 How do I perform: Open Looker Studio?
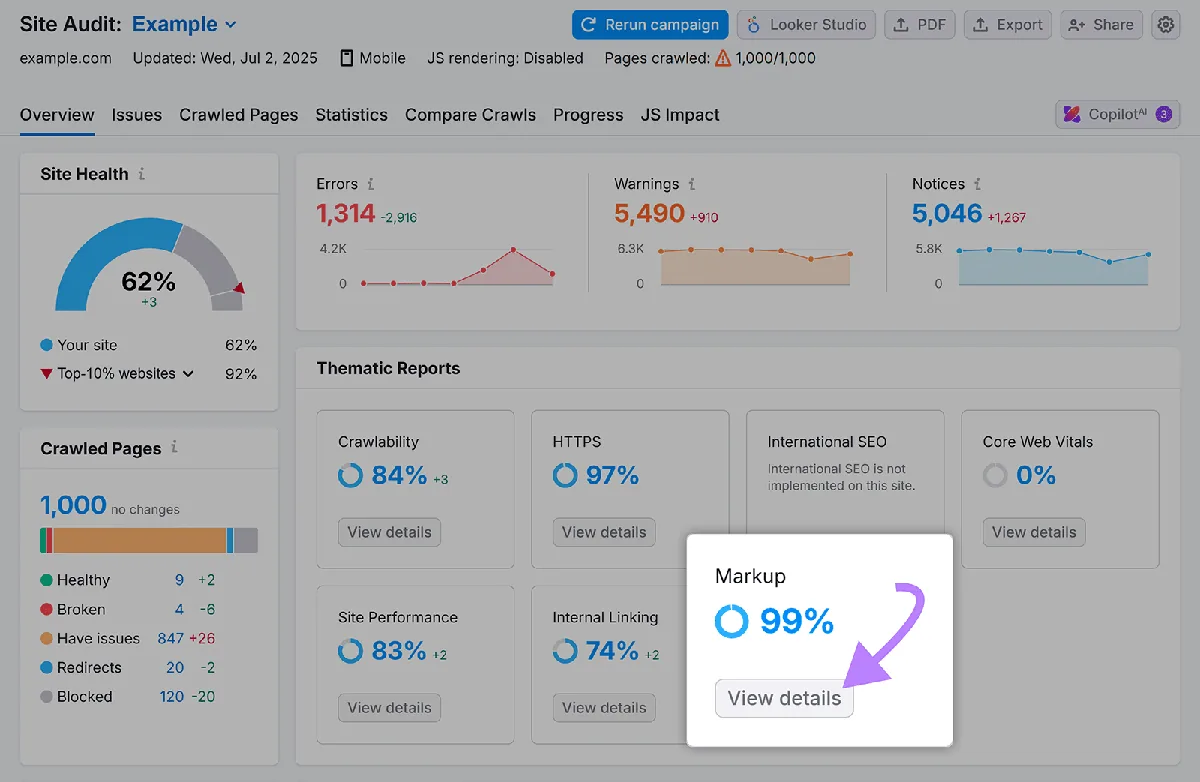point(807,25)
